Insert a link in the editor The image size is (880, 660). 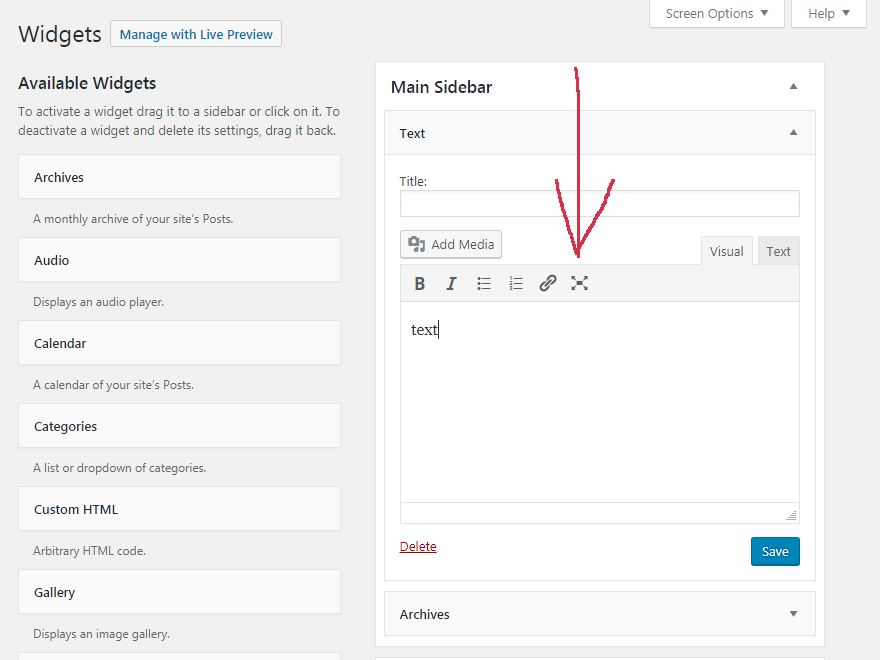(x=548, y=284)
